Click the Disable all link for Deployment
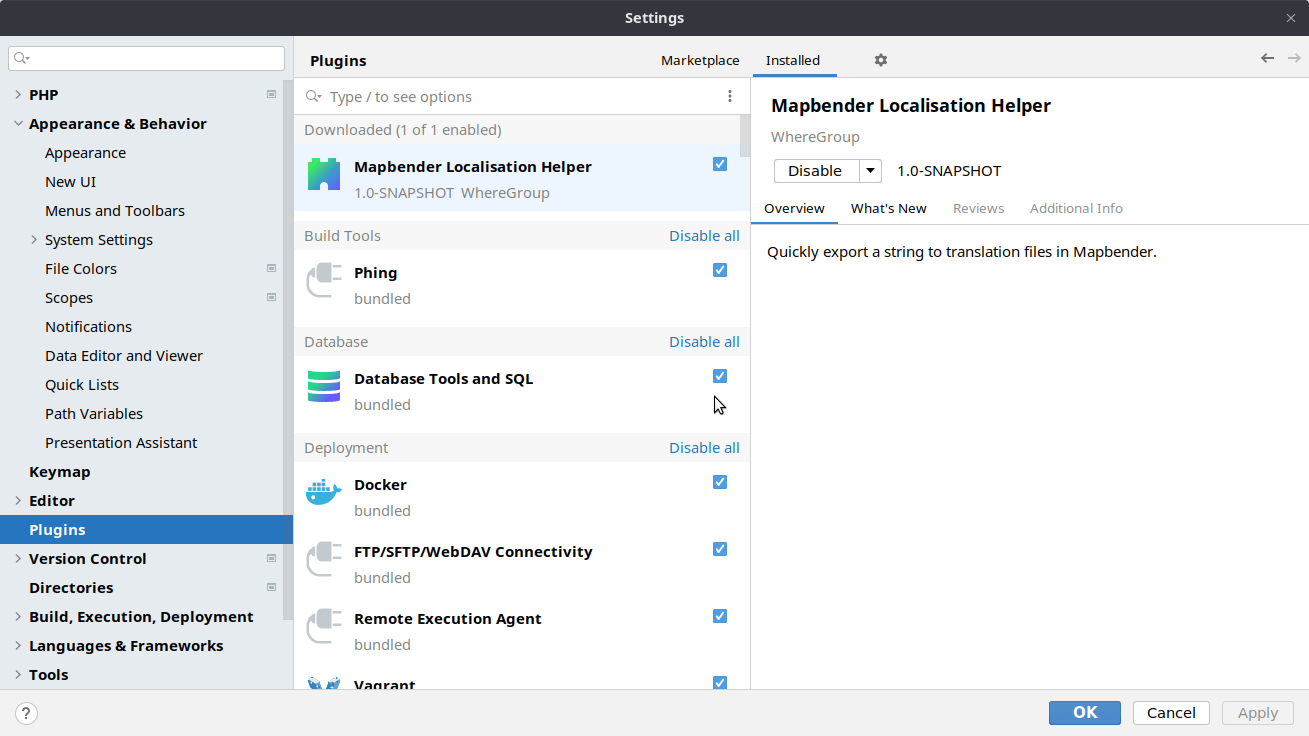Screen dimensions: 1309x736 (x=704, y=447)
